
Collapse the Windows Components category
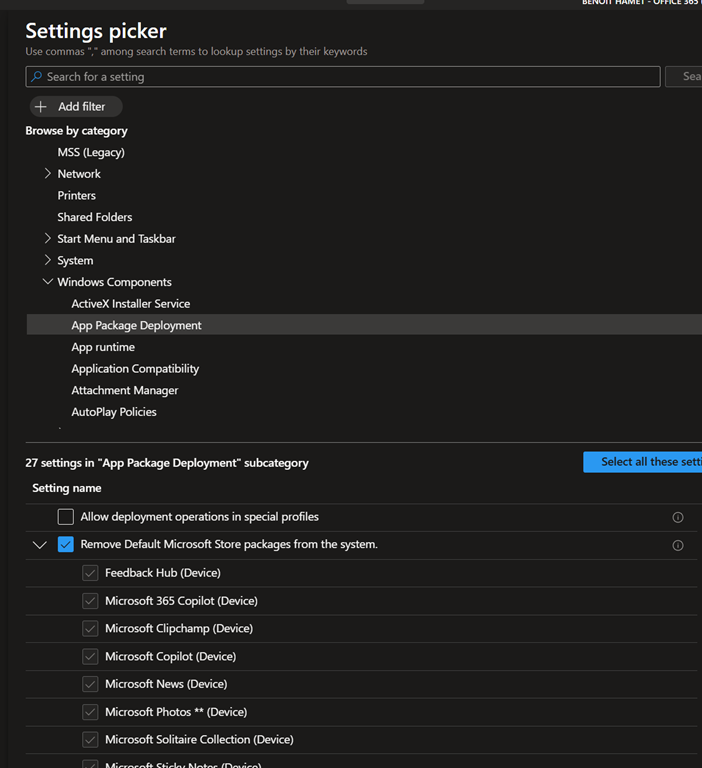(x=48, y=282)
